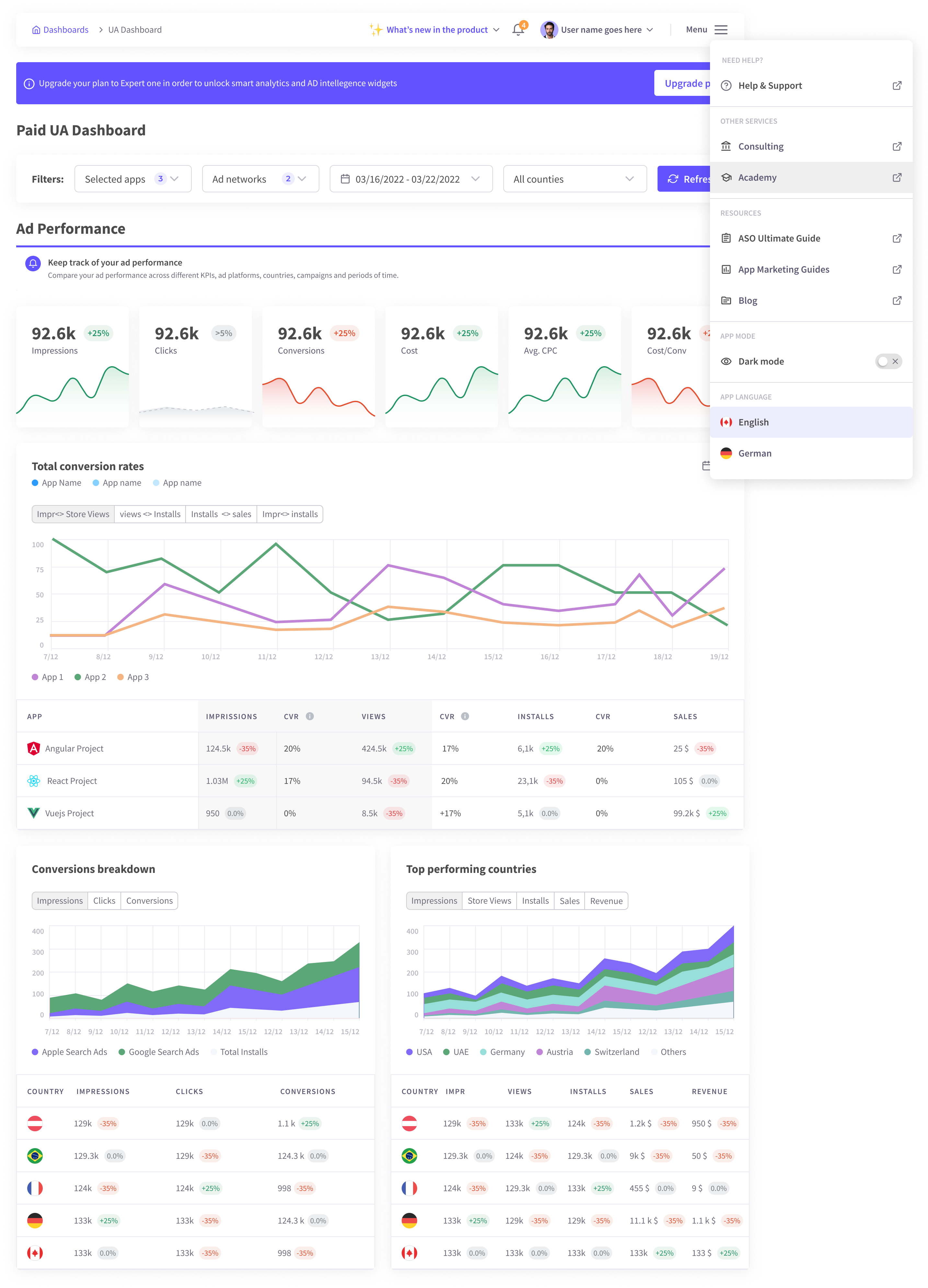928x1288 pixels.
Task: Expand the Selected apps filter dropdown
Action: (x=132, y=179)
